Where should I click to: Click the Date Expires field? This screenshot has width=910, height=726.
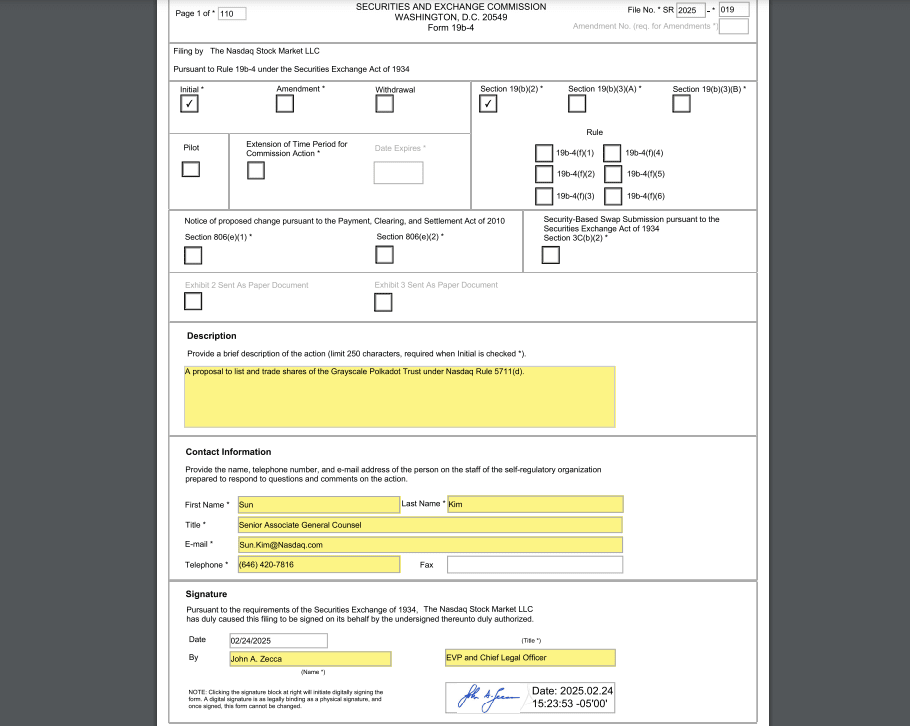pyautogui.click(x=399, y=173)
